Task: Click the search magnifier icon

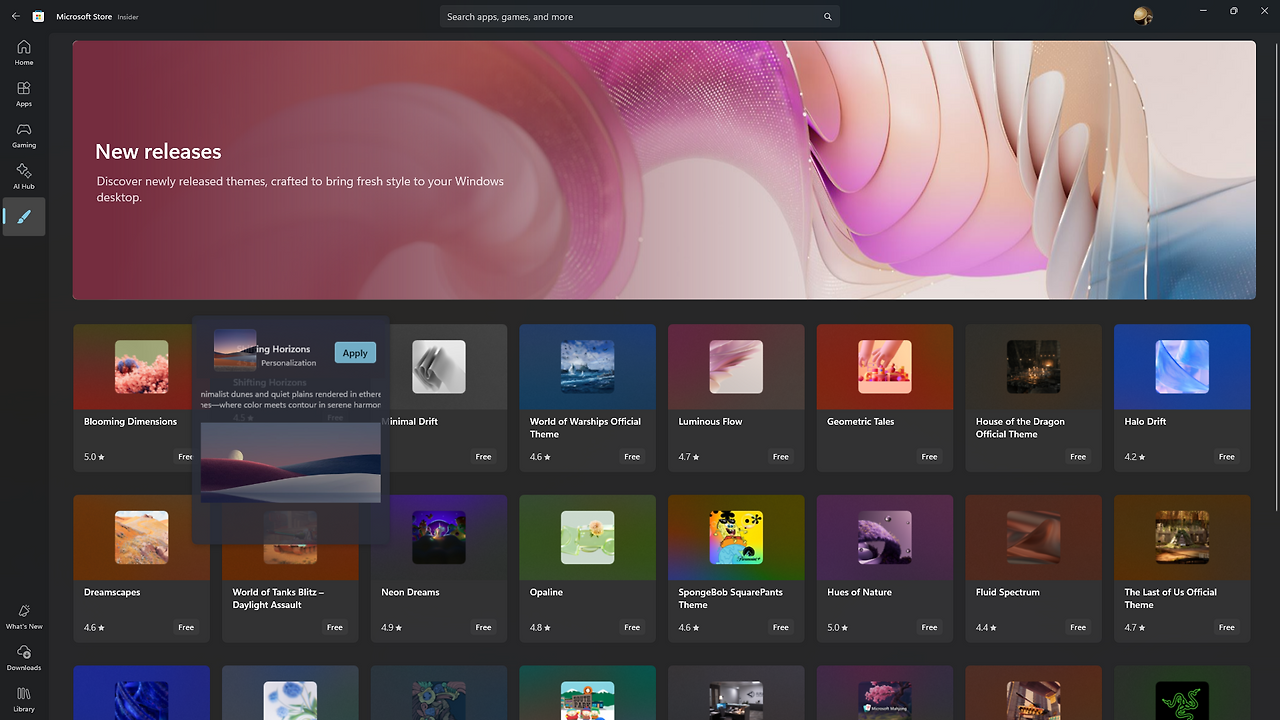Action: tap(827, 16)
